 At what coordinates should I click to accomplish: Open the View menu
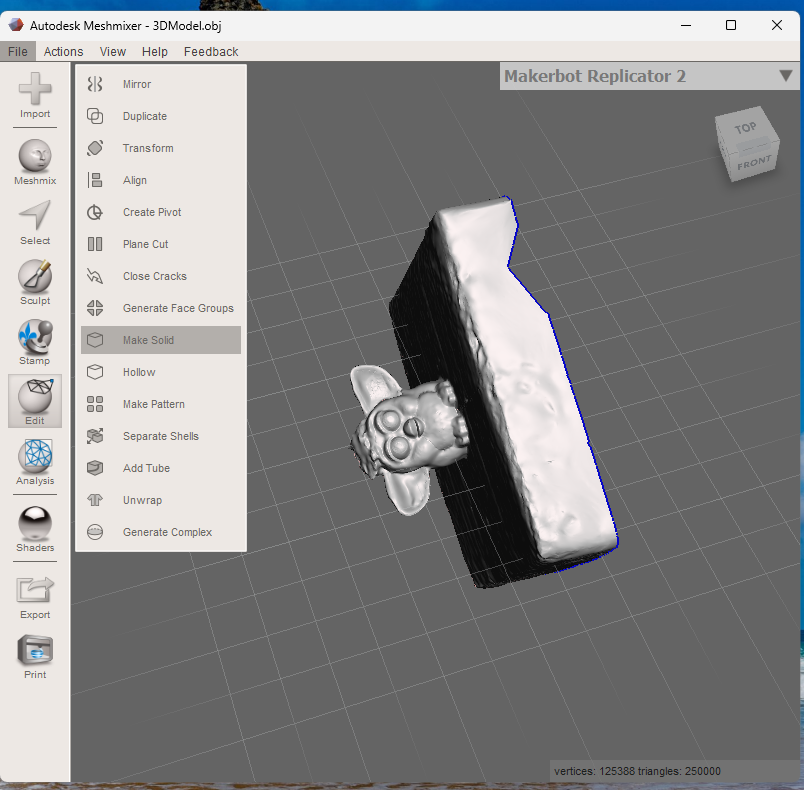pos(113,52)
